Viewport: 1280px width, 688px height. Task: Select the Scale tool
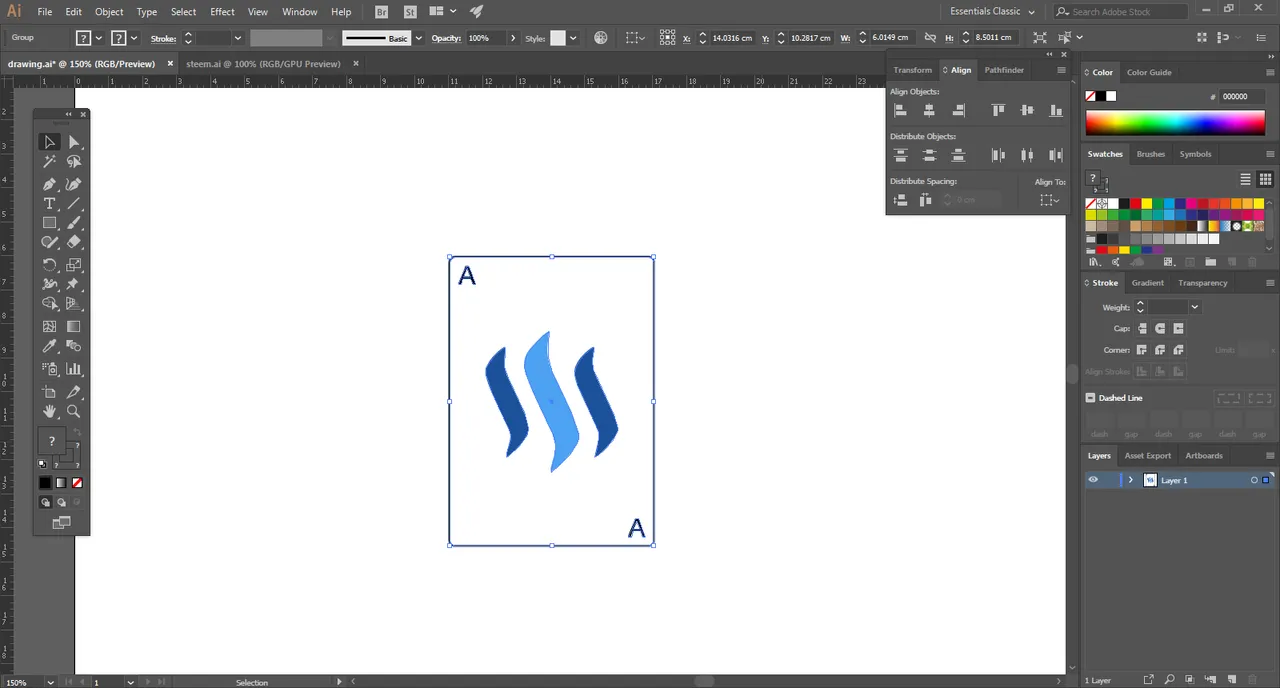coord(74,265)
